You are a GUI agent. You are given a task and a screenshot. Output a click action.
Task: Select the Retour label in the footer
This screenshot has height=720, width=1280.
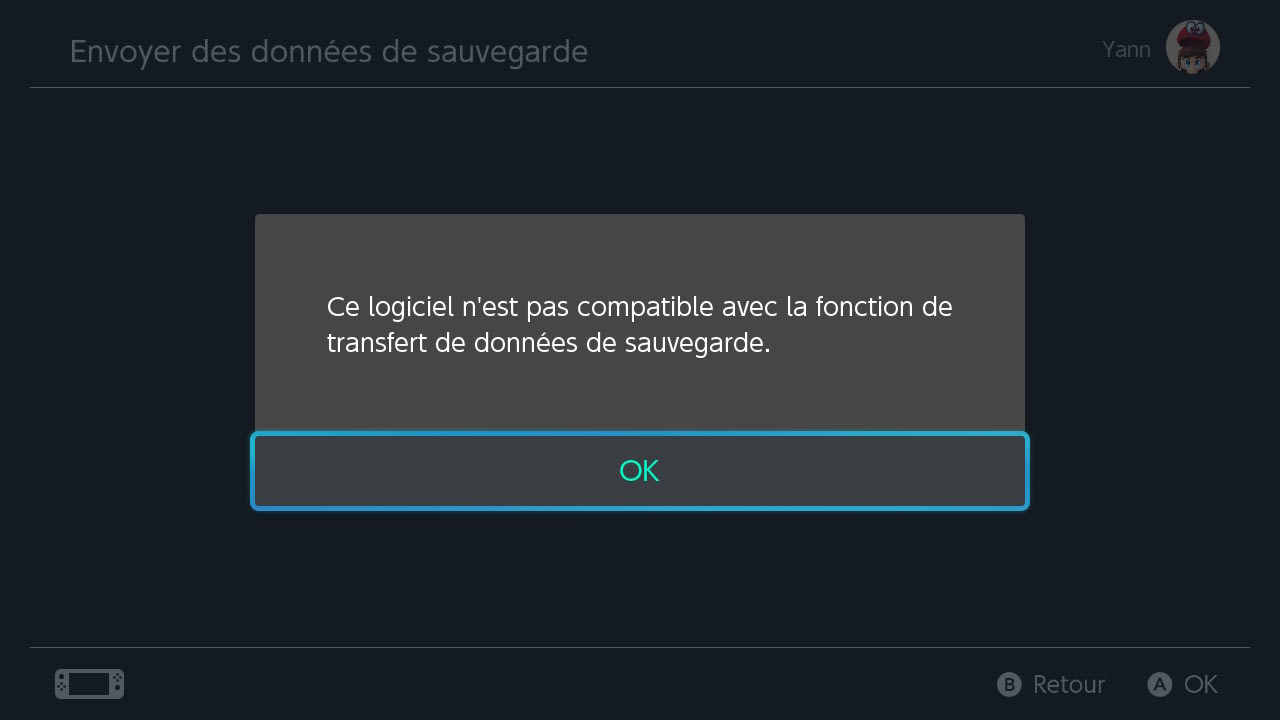click(x=1068, y=684)
